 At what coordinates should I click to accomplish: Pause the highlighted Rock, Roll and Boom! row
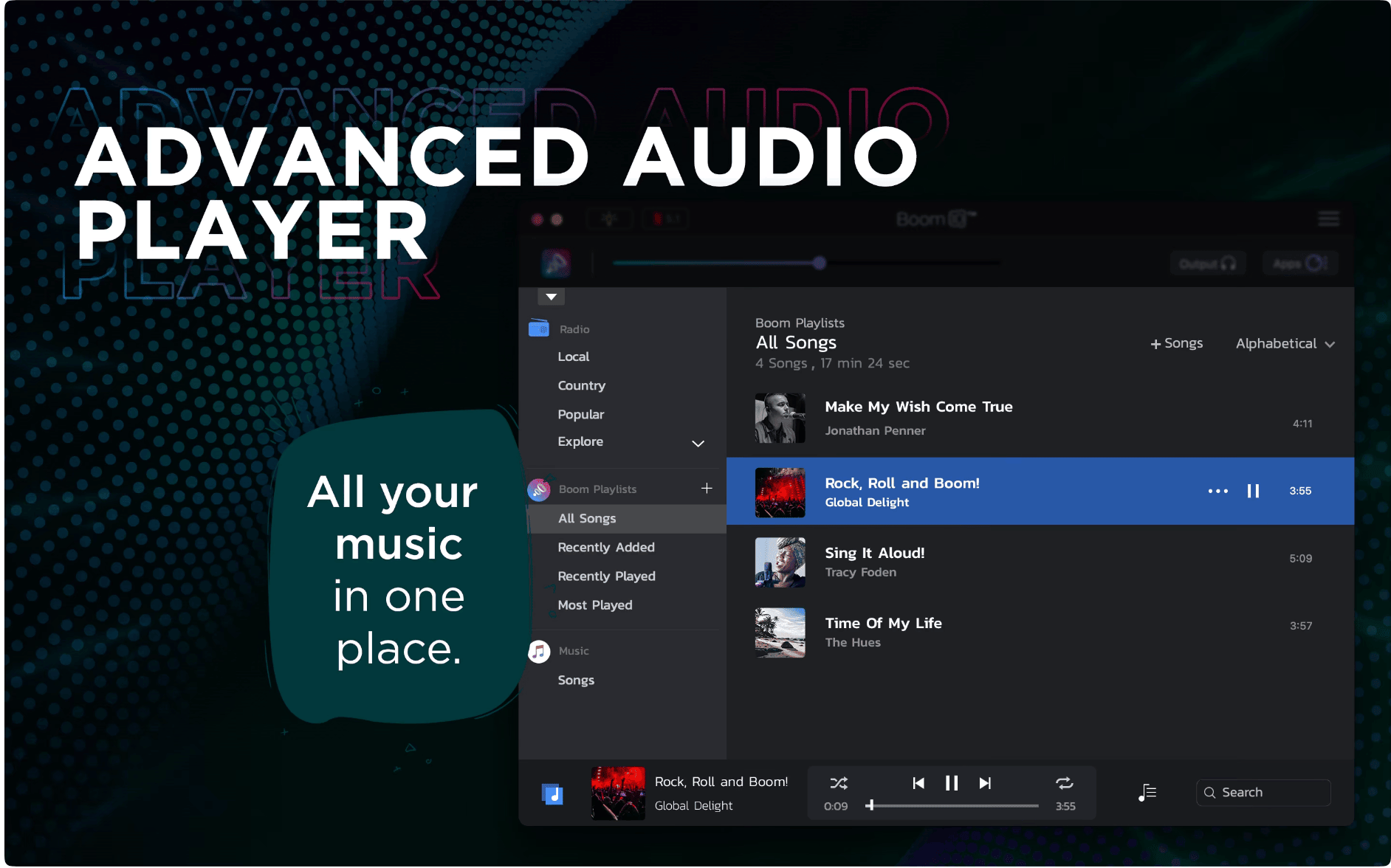(x=1253, y=491)
